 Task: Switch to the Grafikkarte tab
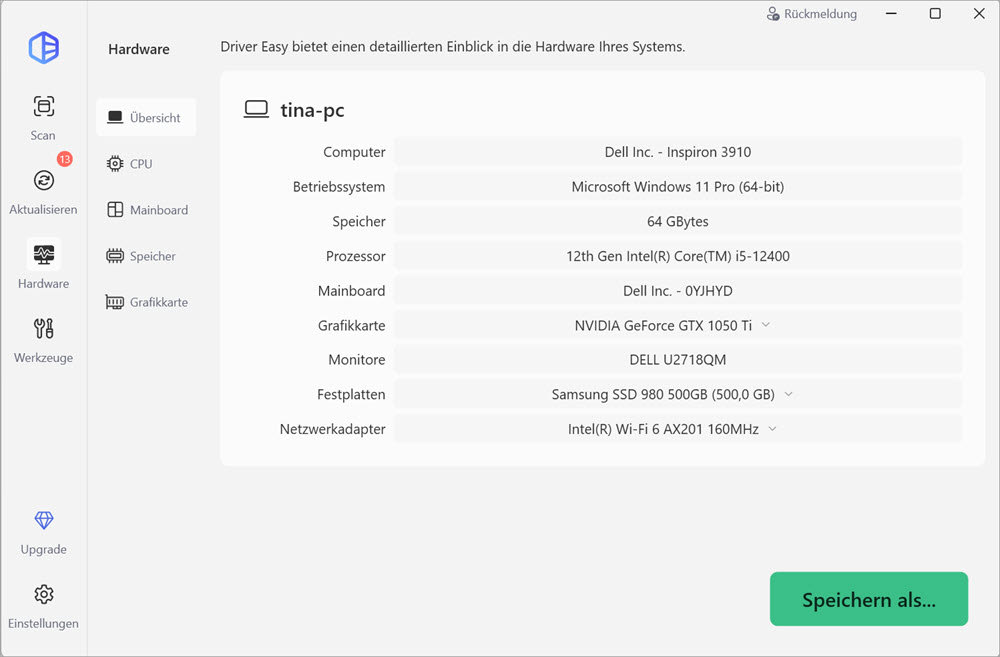point(146,302)
